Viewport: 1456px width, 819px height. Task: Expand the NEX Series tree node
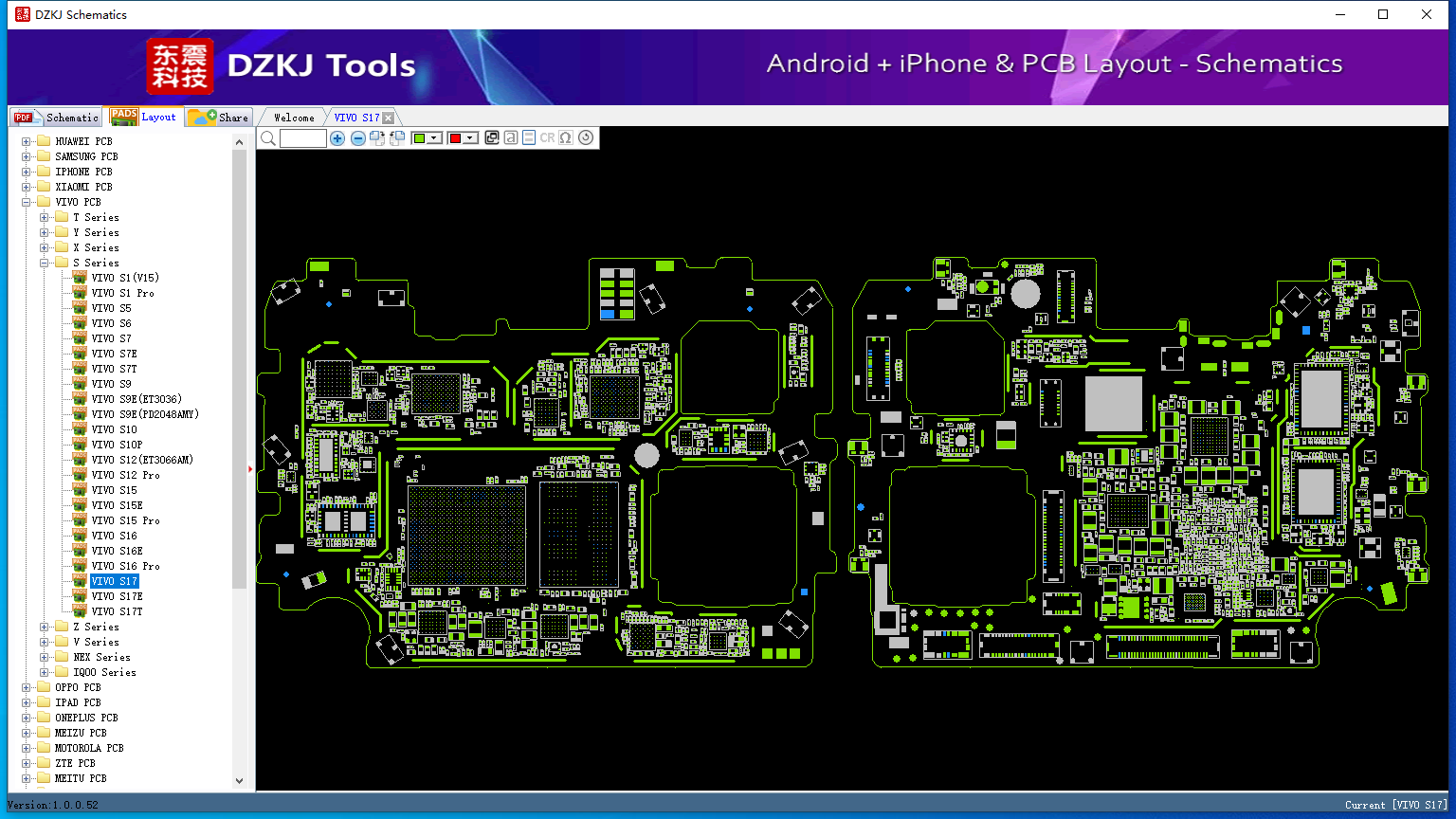(x=45, y=657)
